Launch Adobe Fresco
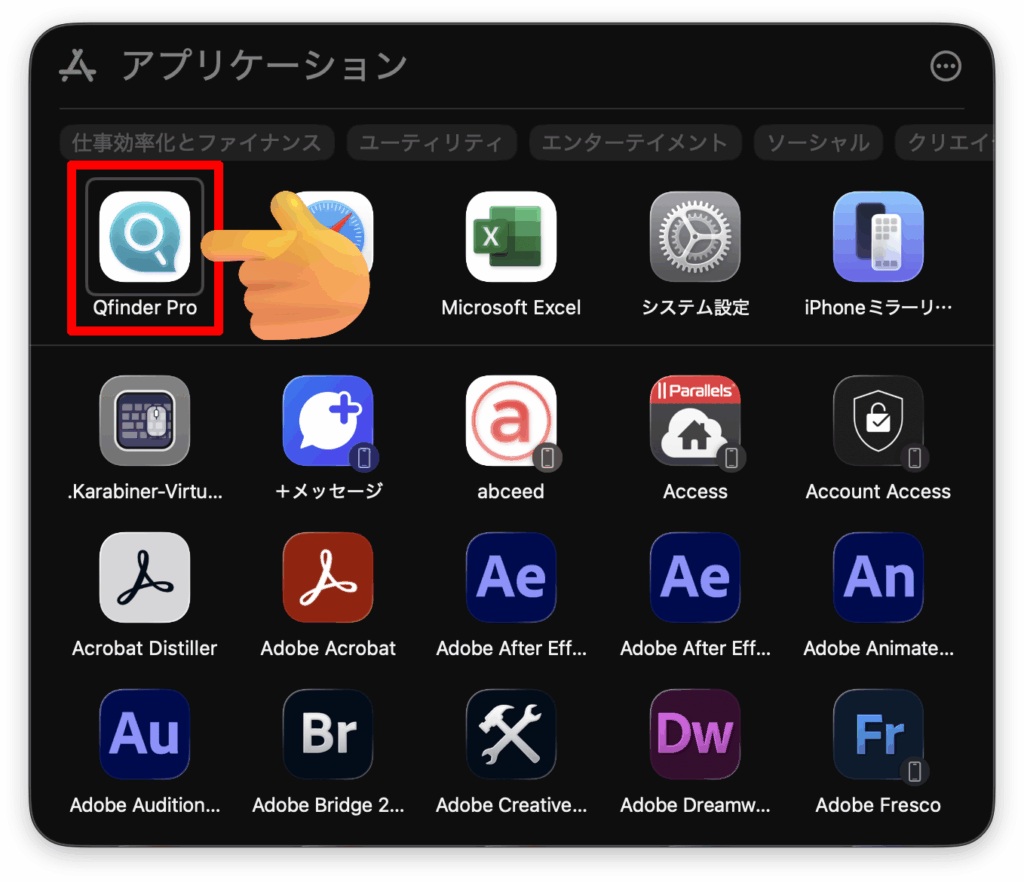The image size is (1024, 882). (x=878, y=735)
